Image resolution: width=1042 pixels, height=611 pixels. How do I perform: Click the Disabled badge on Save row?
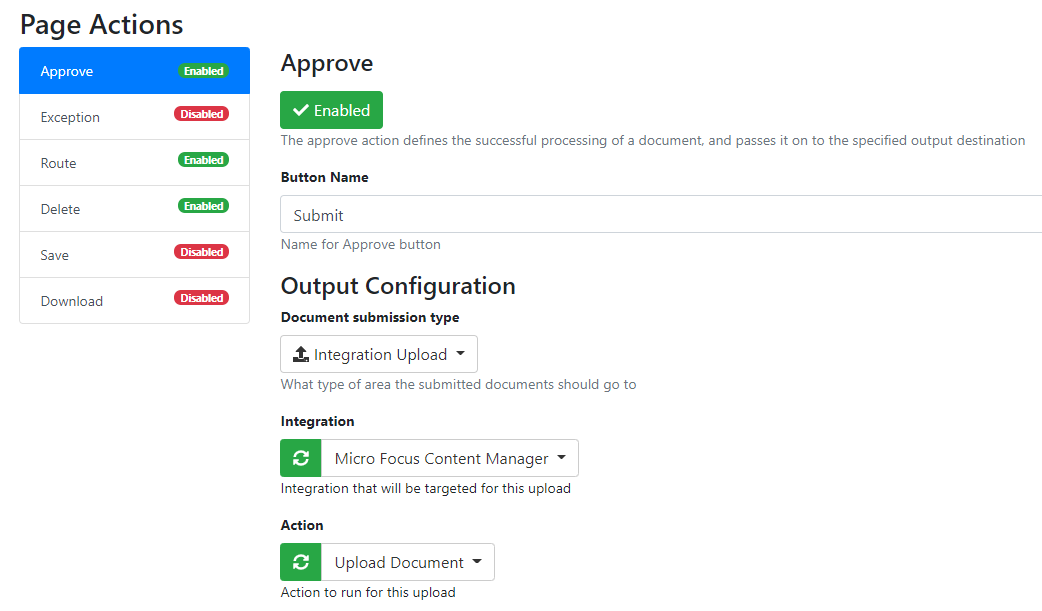point(201,252)
